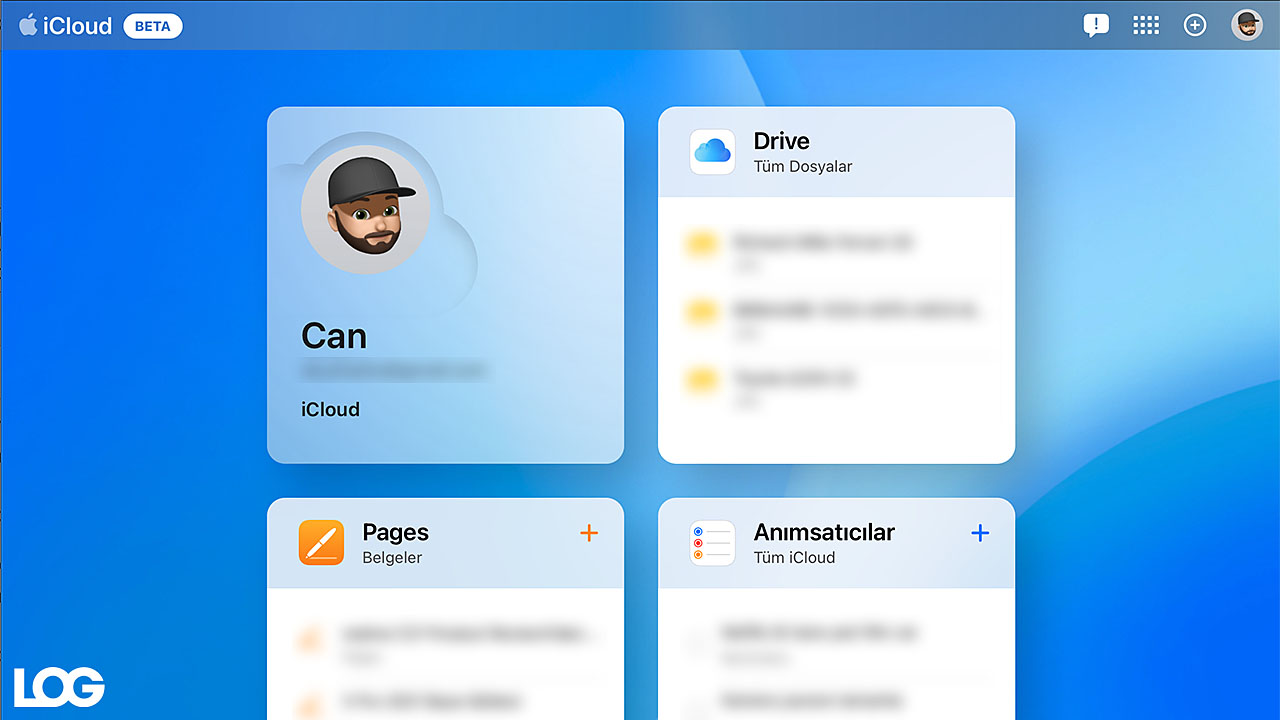The image size is (1280, 720).
Task: Open the Pages tile title
Action: 395,532
